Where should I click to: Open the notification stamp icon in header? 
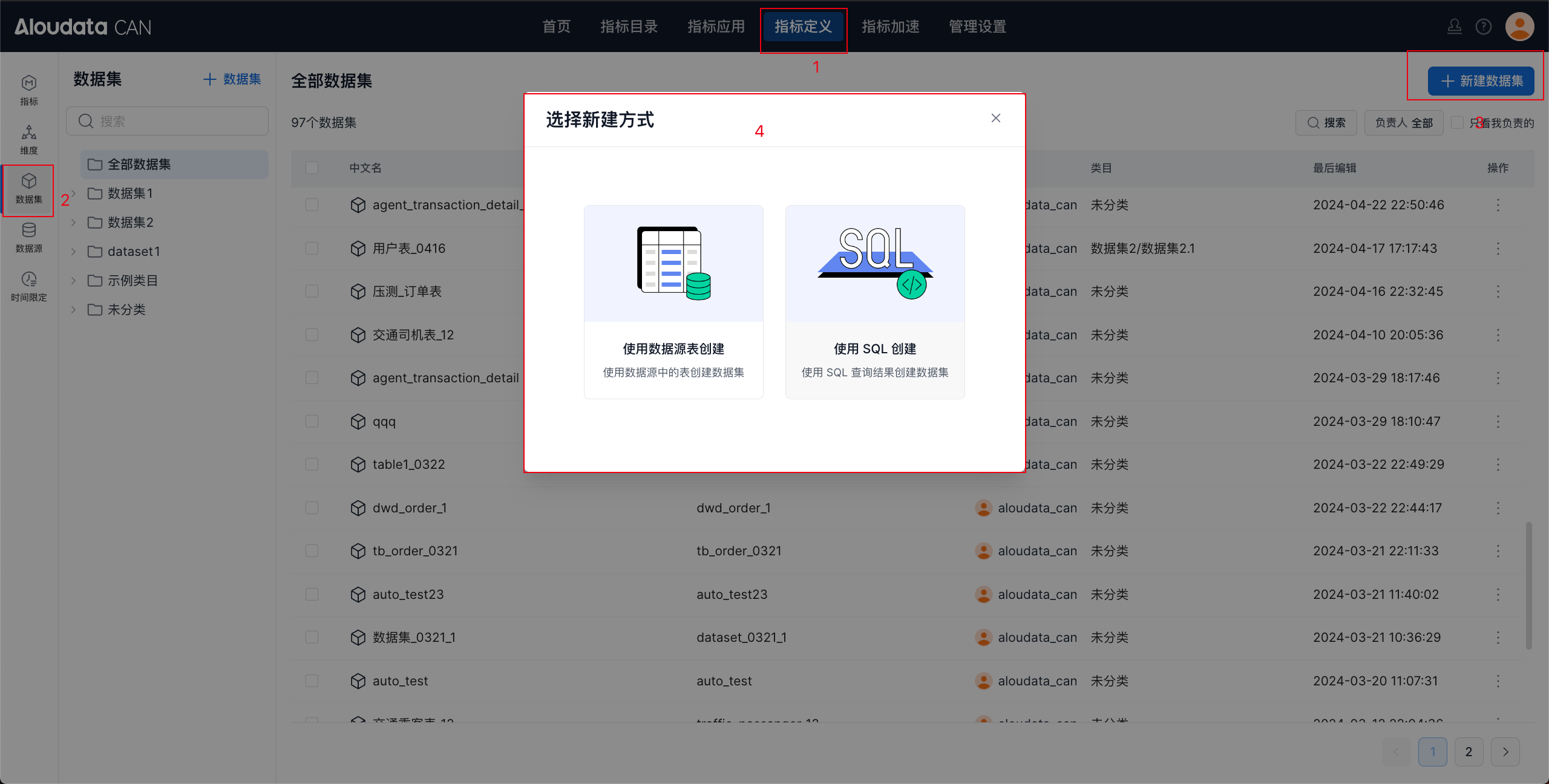(1454, 27)
